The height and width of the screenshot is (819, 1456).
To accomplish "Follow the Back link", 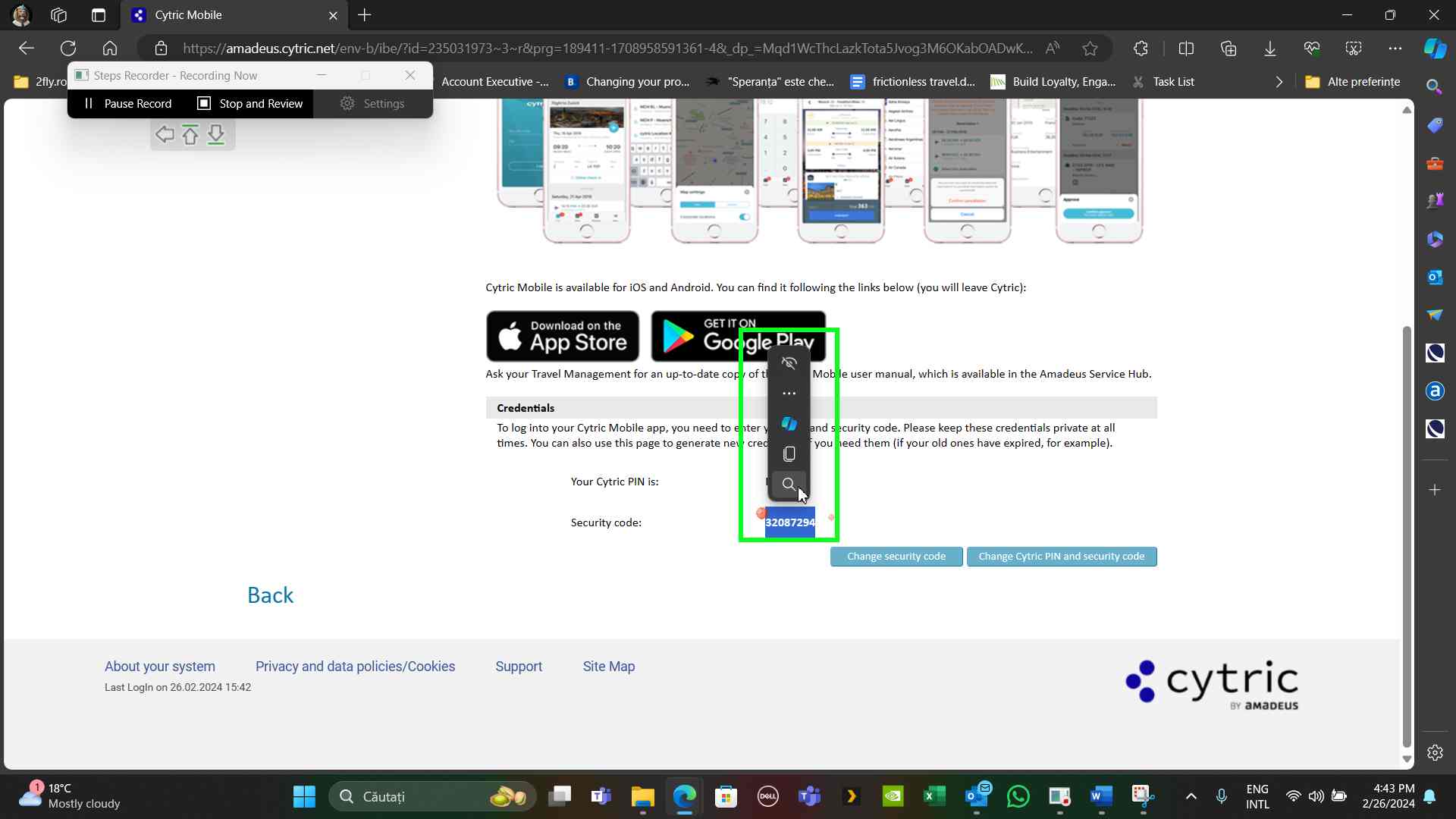I will tap(271, 595).
